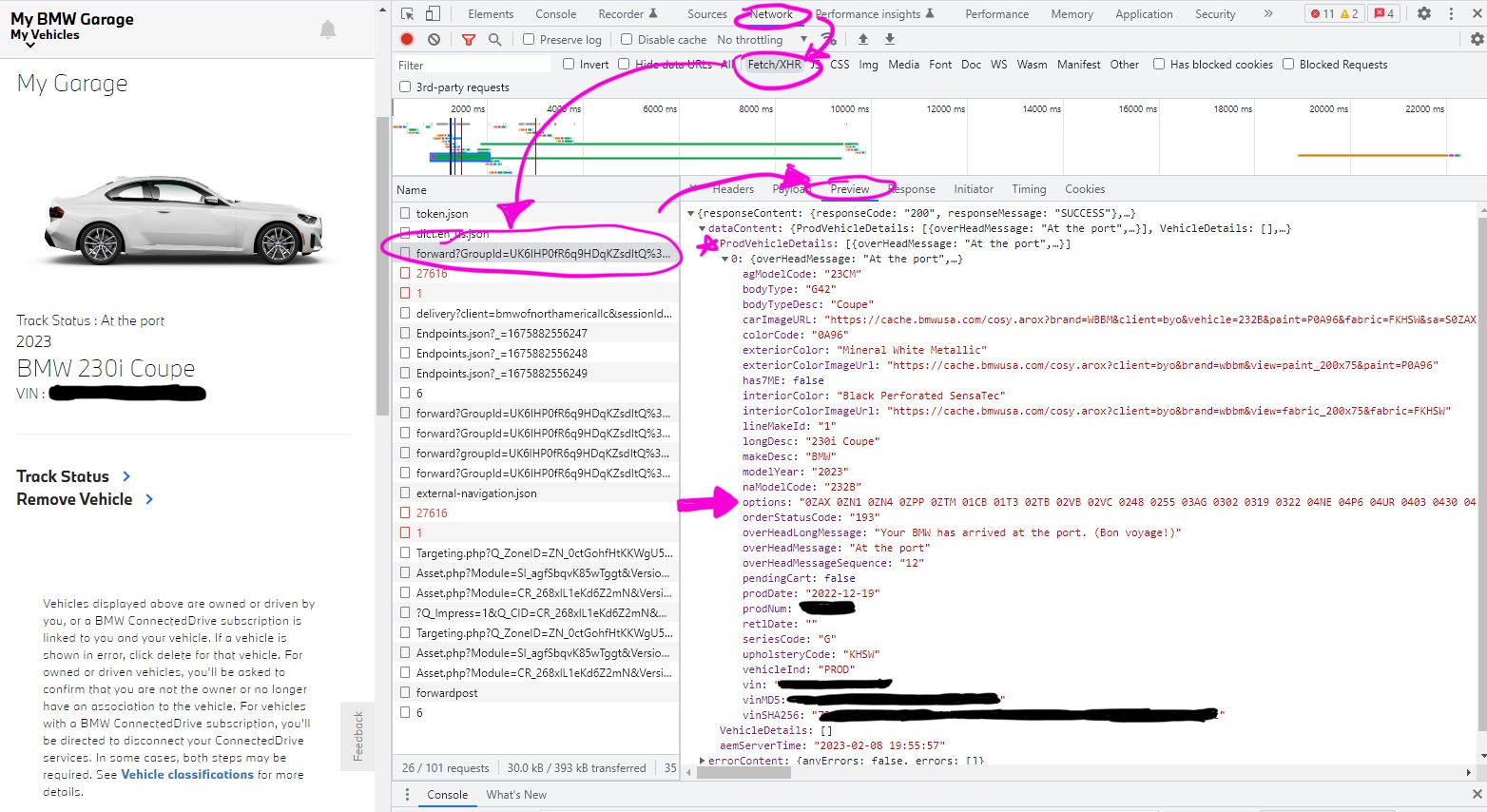Tick checkbox beside external-navigation.json request
This screenshot has height=812, width=1487.
406,493
